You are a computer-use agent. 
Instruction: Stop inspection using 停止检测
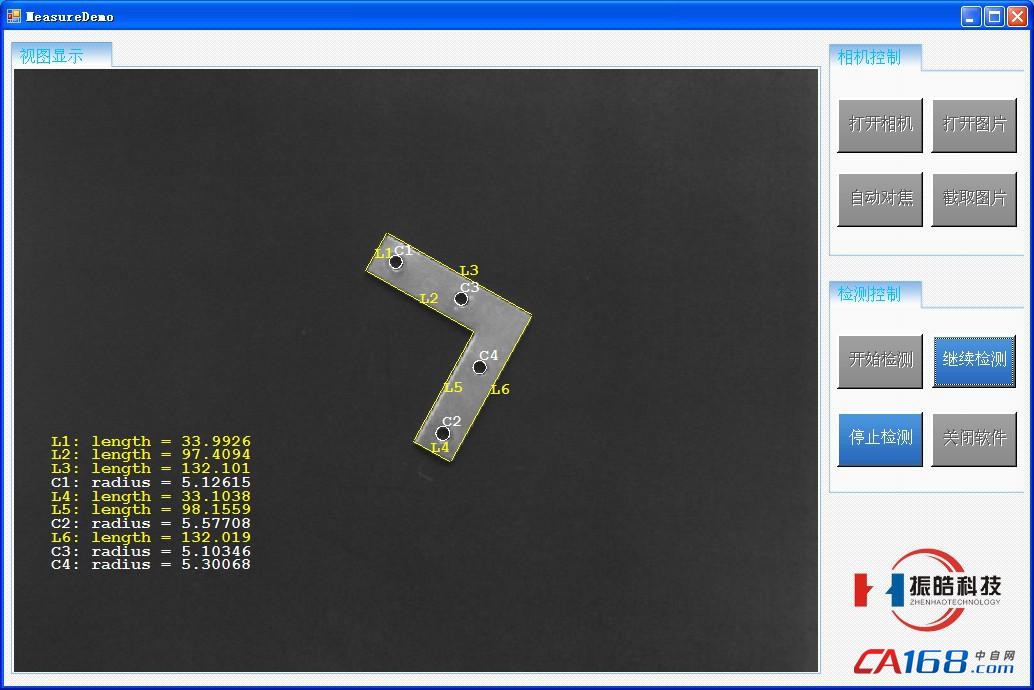click(880, 438)
